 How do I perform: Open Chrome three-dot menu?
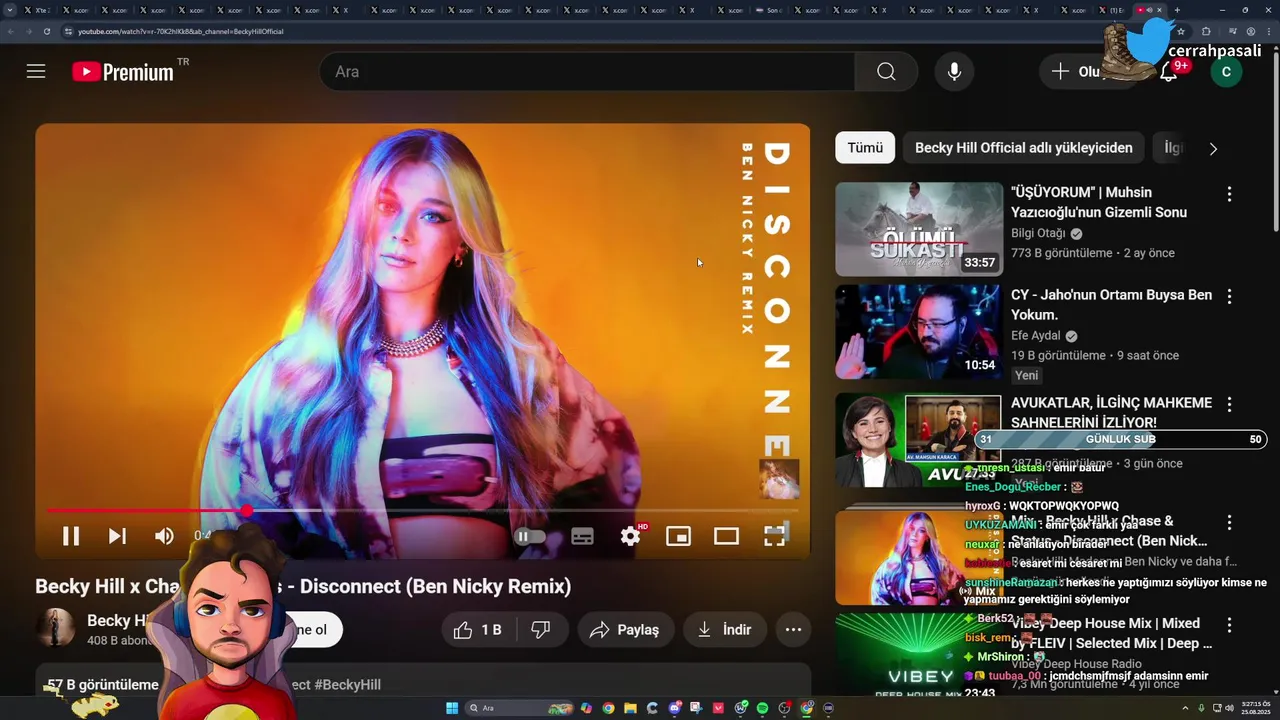pyautogui.click(x=1269, y=32)
